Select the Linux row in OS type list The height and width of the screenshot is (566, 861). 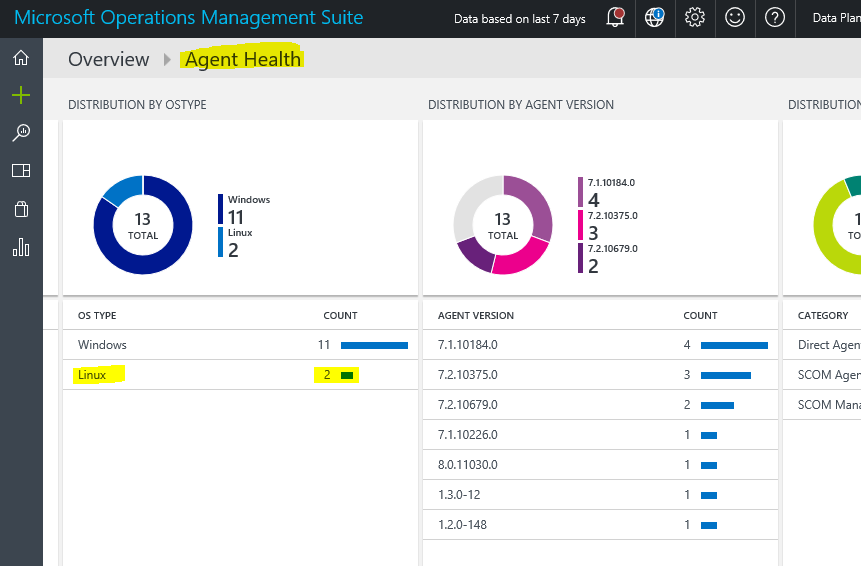pyautogui.click(x=240, y=375)
